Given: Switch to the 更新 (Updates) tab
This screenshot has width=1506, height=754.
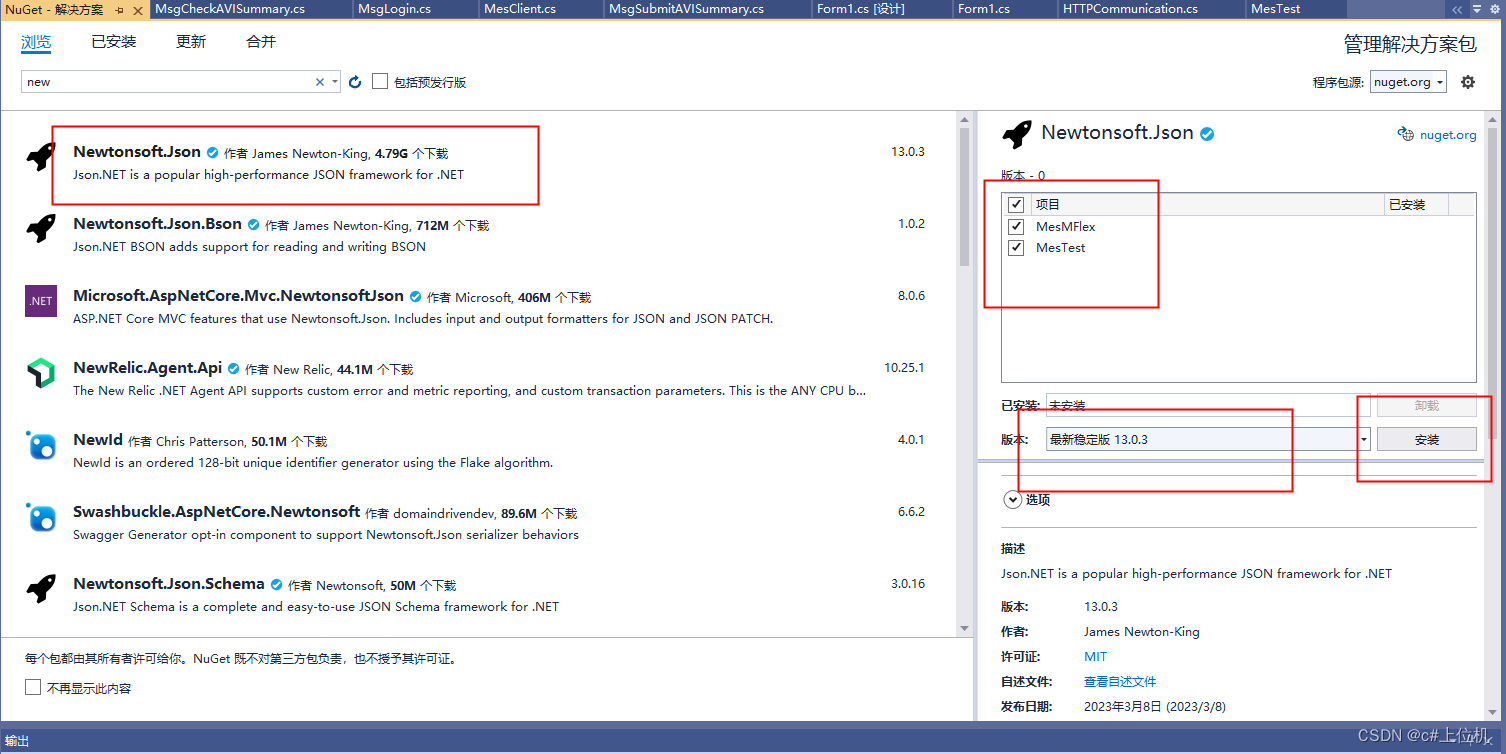Looking at the screenshot, I should (x=191, y=42).
